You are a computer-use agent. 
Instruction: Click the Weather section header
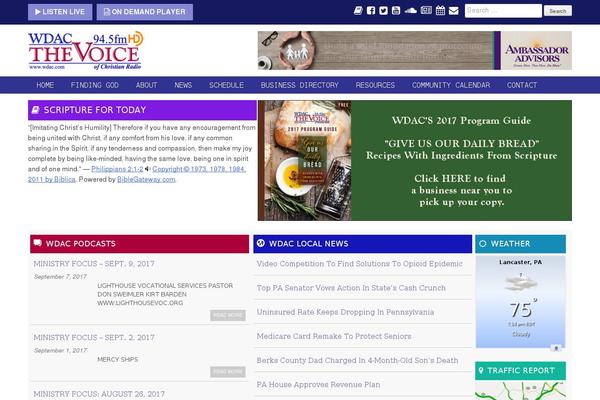(x=520, y=244)
